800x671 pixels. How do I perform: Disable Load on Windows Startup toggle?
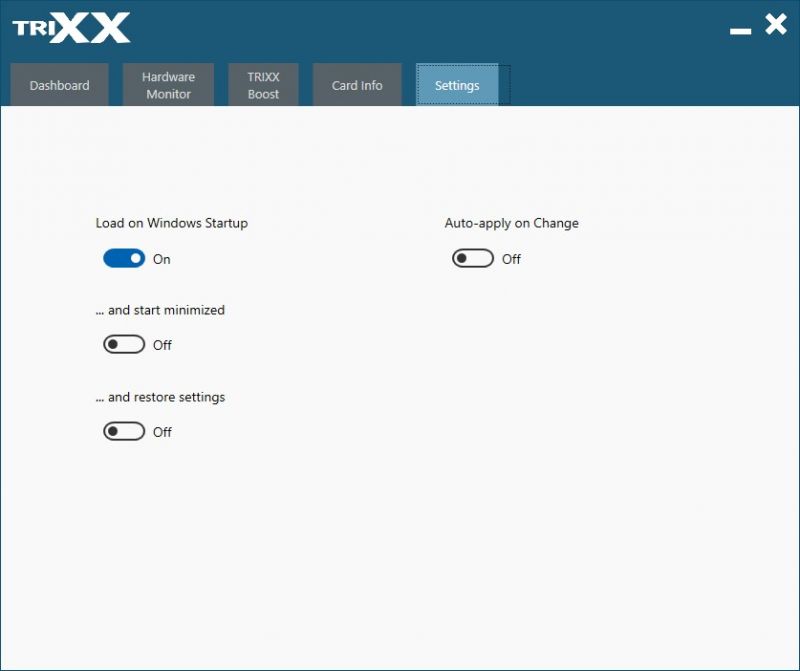click(x=124, y=258)
